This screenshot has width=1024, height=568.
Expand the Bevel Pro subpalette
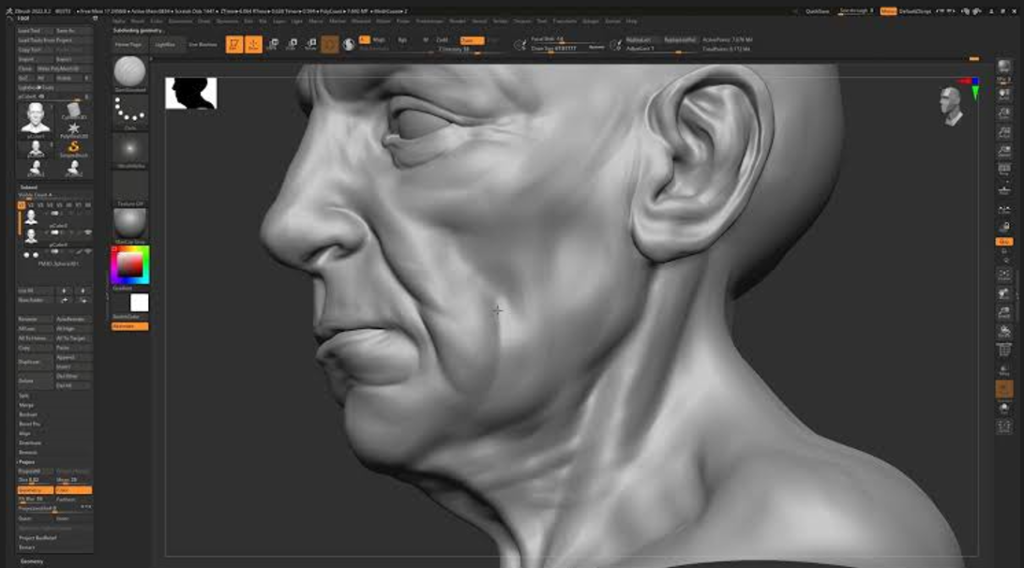(29, 424)
